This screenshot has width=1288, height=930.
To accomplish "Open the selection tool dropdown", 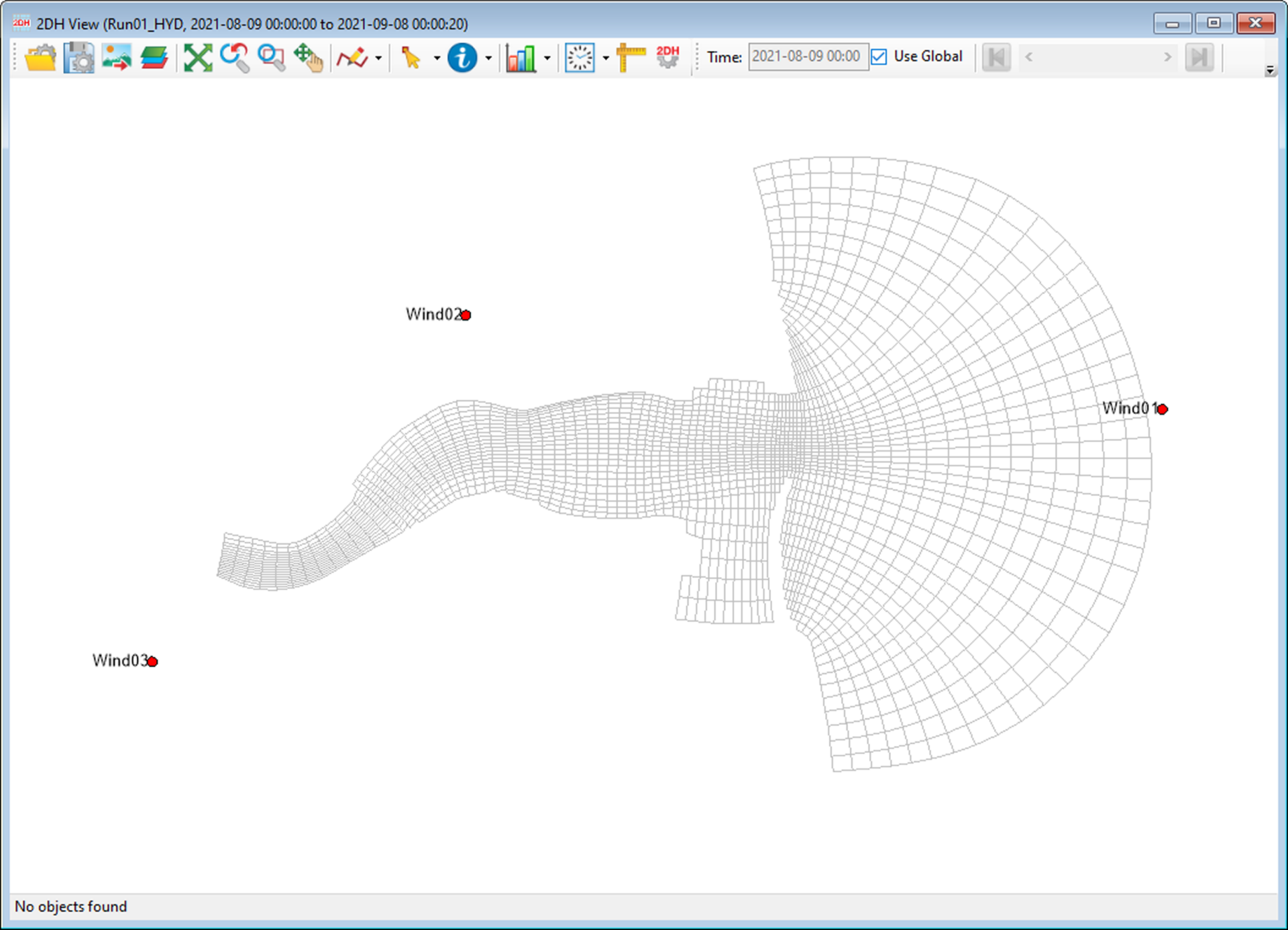I will [437, 58].
